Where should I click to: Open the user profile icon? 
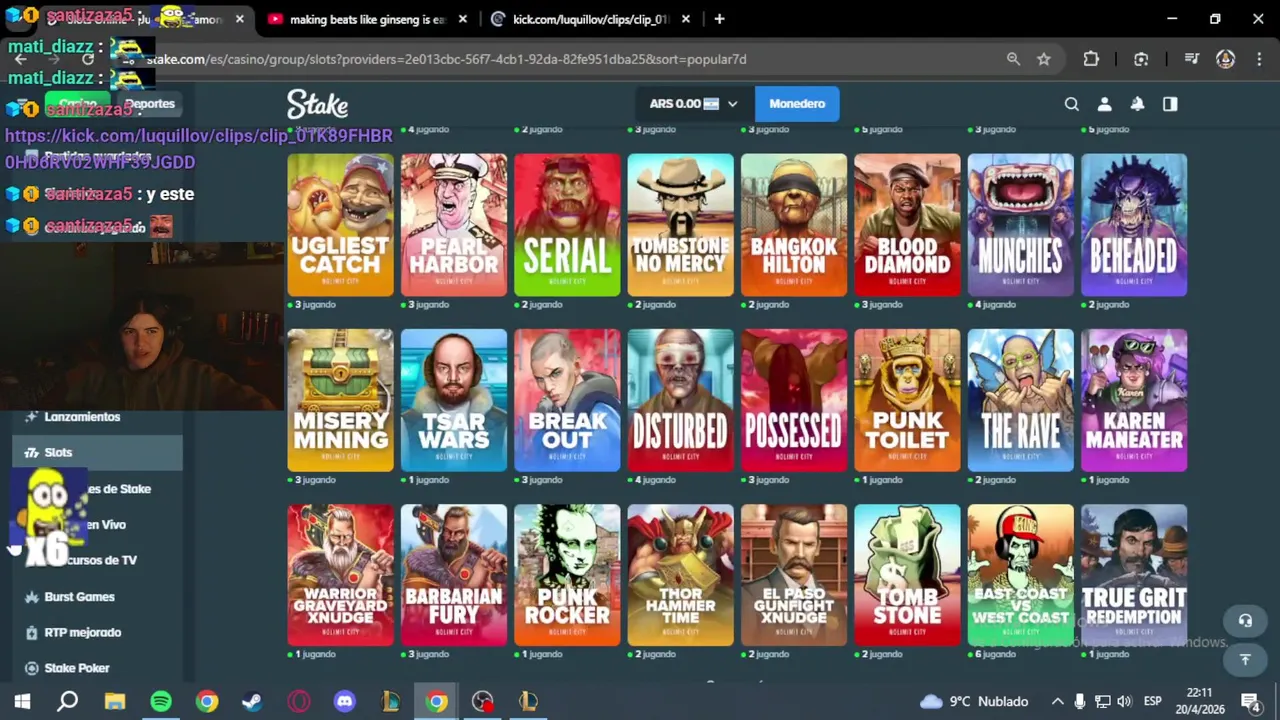(x=1104, y=104)
